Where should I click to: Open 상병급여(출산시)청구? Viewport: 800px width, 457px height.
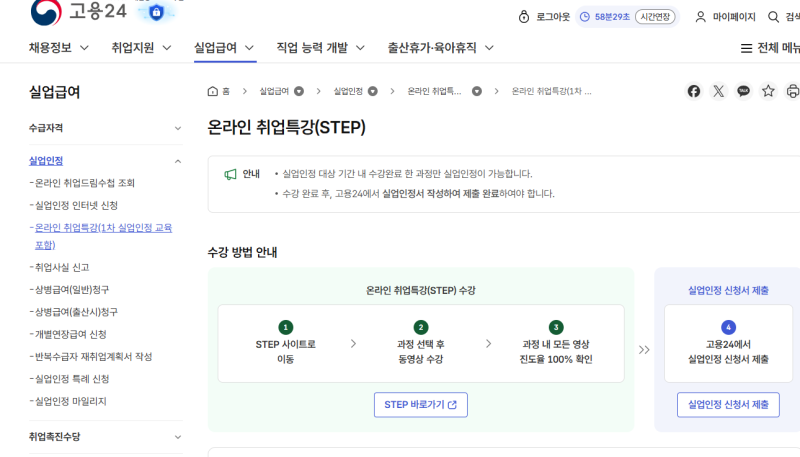(77, 312)
